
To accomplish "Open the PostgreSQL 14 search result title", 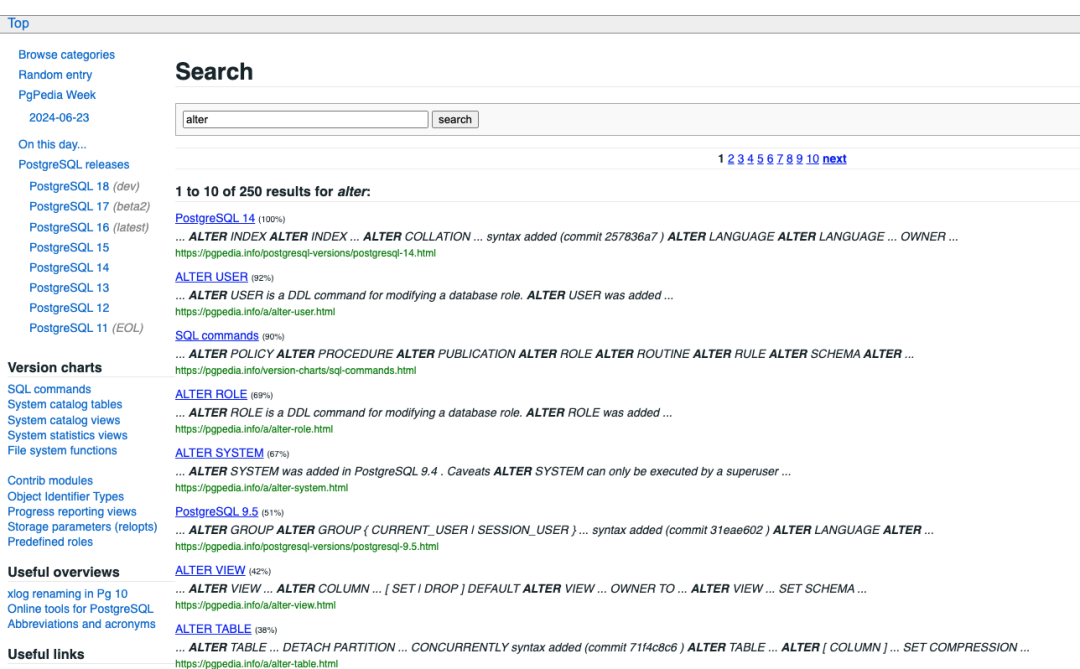I will coord(215,218).
